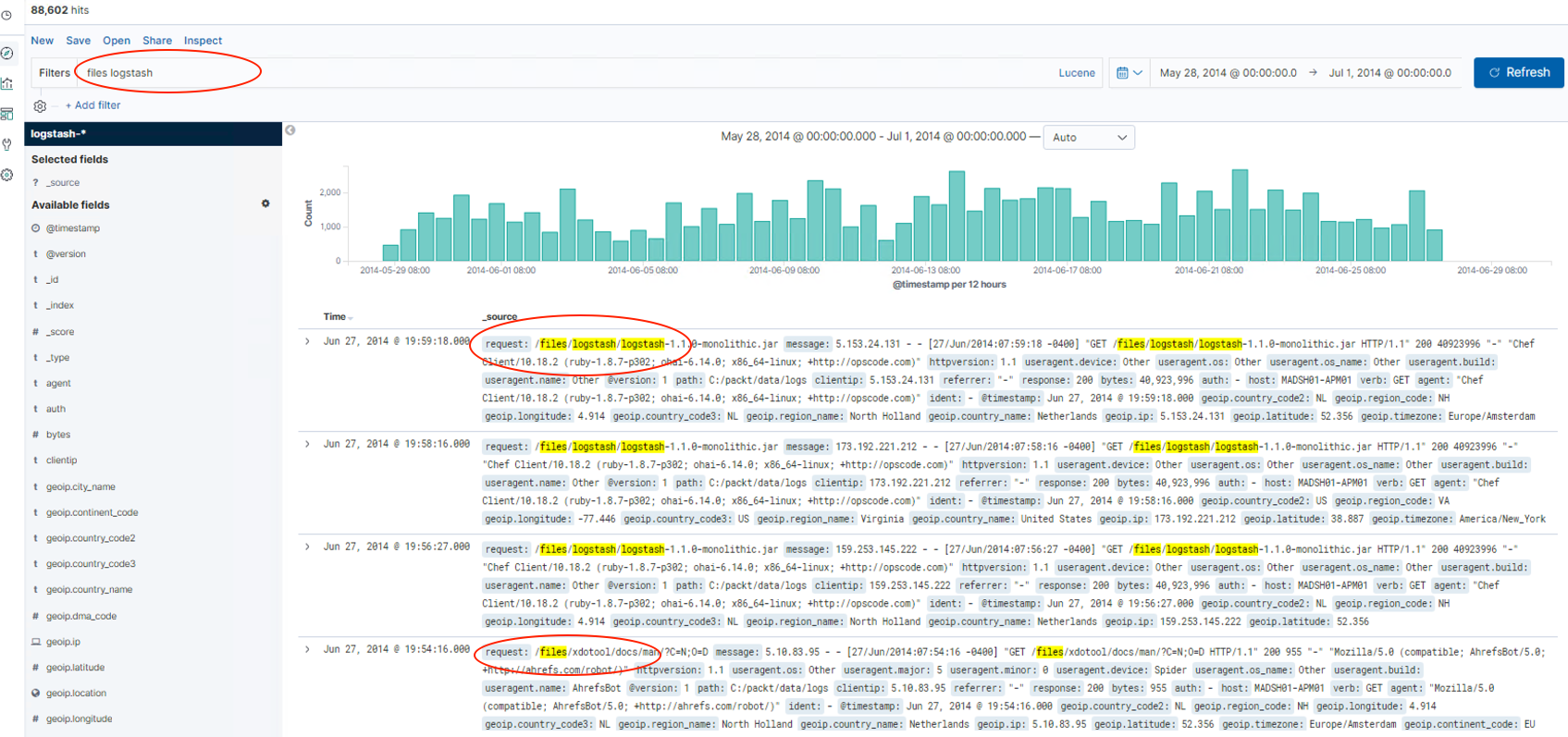Click the Inspect menu item

(x=203, y=41)
